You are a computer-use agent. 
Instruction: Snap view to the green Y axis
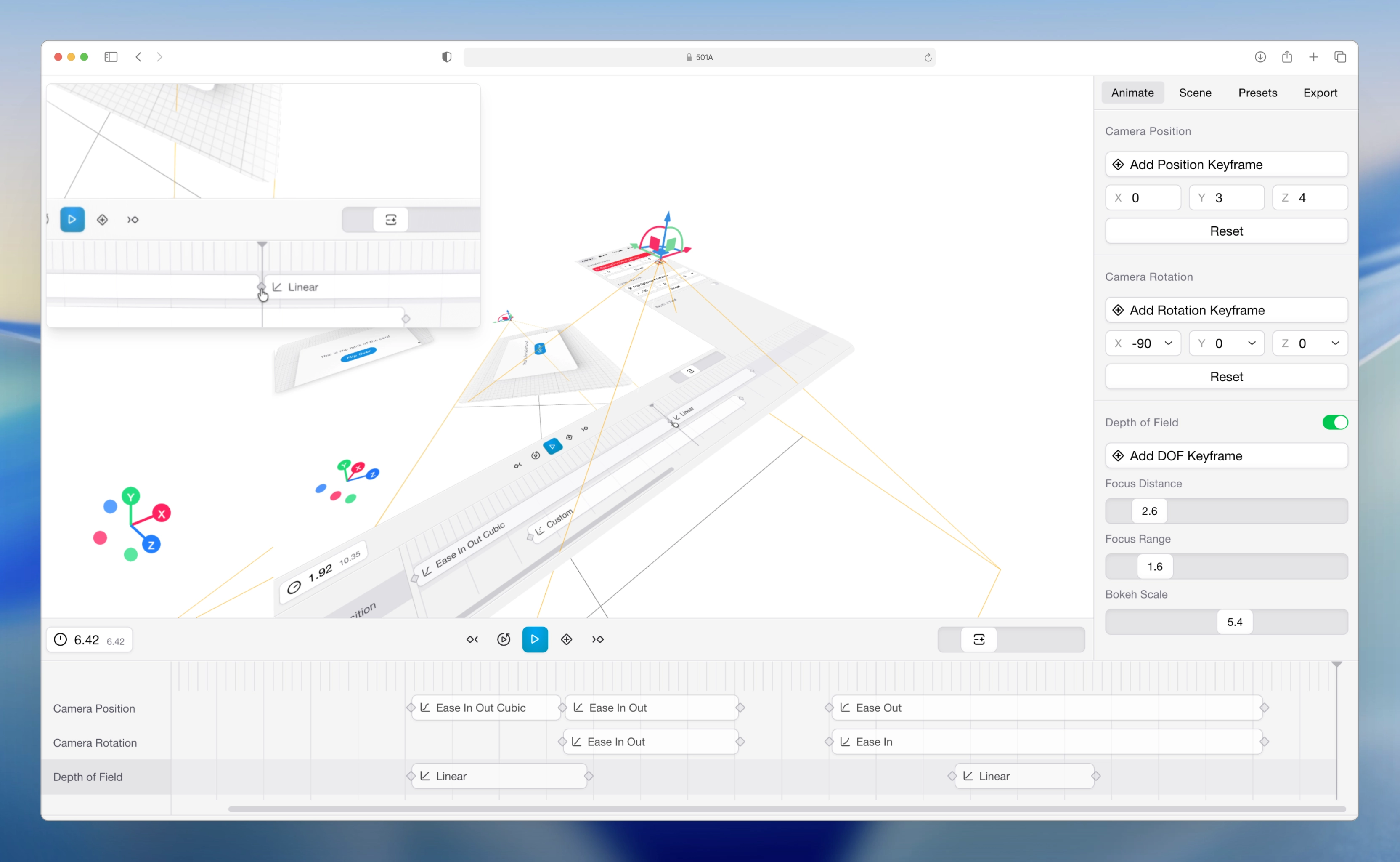pos(131,497)
